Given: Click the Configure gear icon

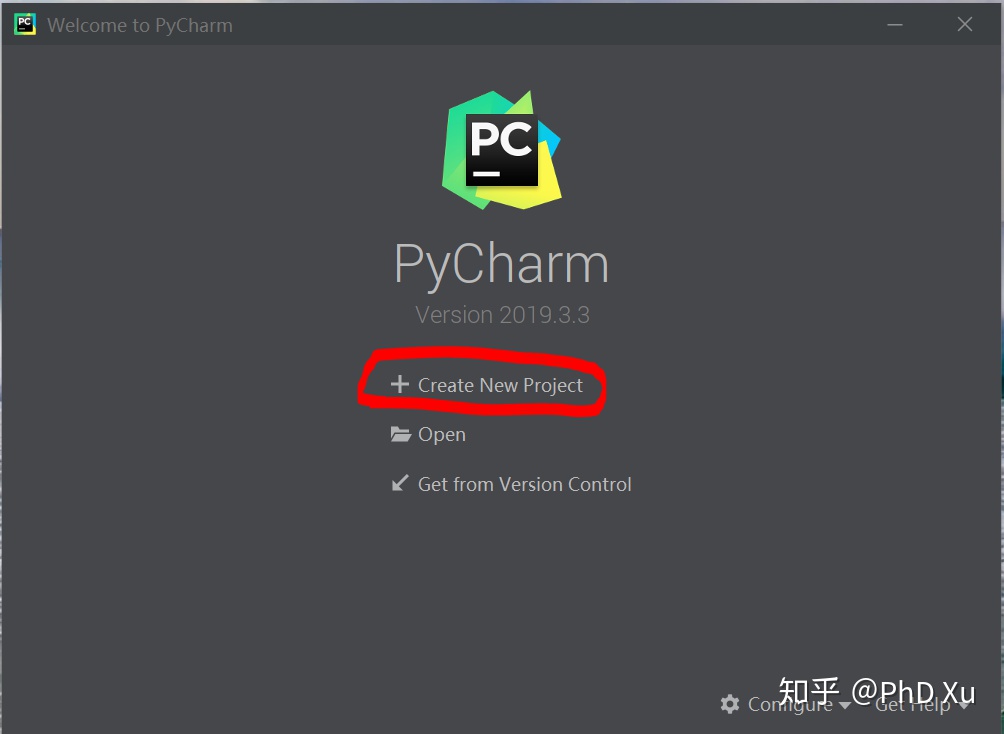Looking at the screenshot, I should click(x=730, y=704).
